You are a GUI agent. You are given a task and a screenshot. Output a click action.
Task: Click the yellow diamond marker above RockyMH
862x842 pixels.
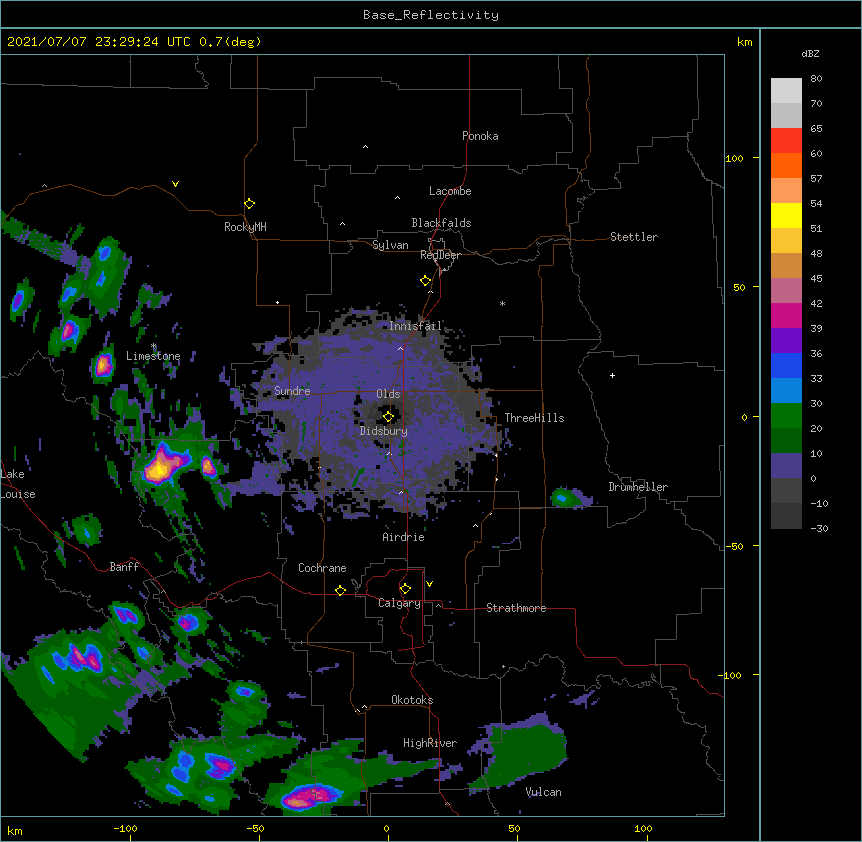pyautogui.click(x=249, y=204)
